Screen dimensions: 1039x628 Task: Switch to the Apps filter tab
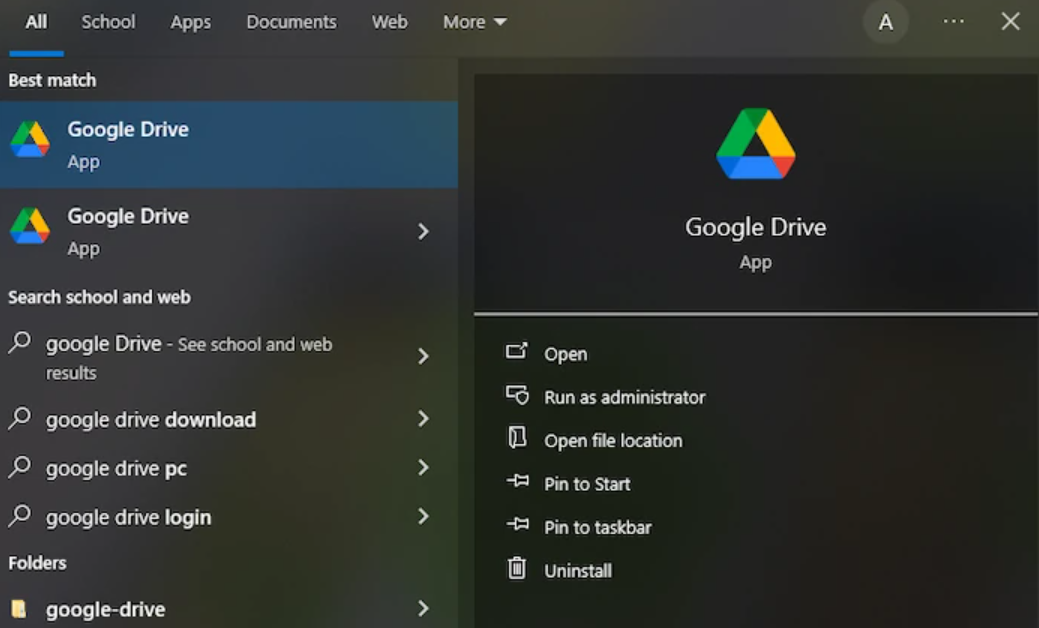[189, 21]
